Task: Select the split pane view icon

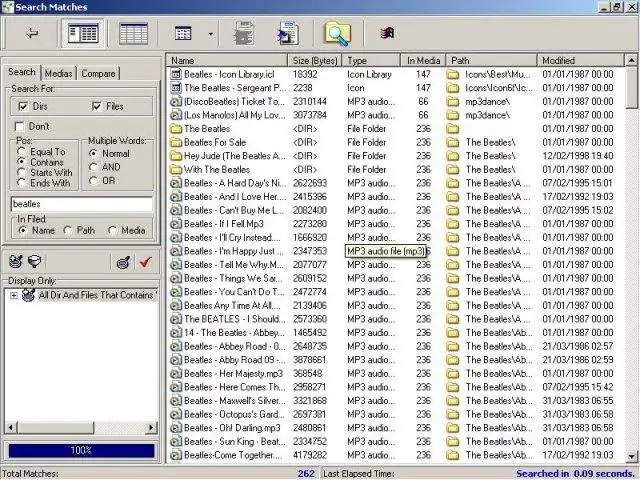Action: (x=83, y=33)
